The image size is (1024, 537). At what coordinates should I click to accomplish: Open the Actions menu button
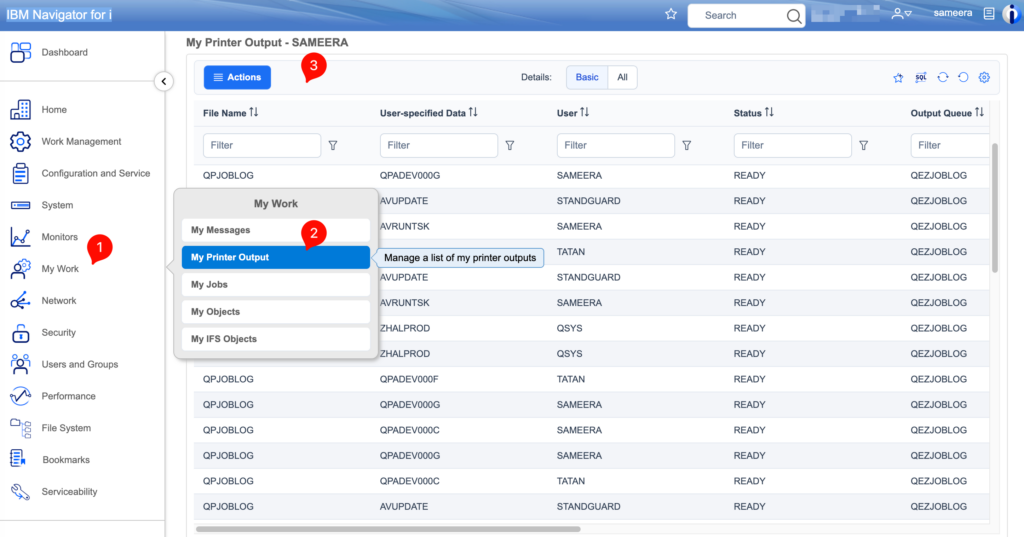237,77
